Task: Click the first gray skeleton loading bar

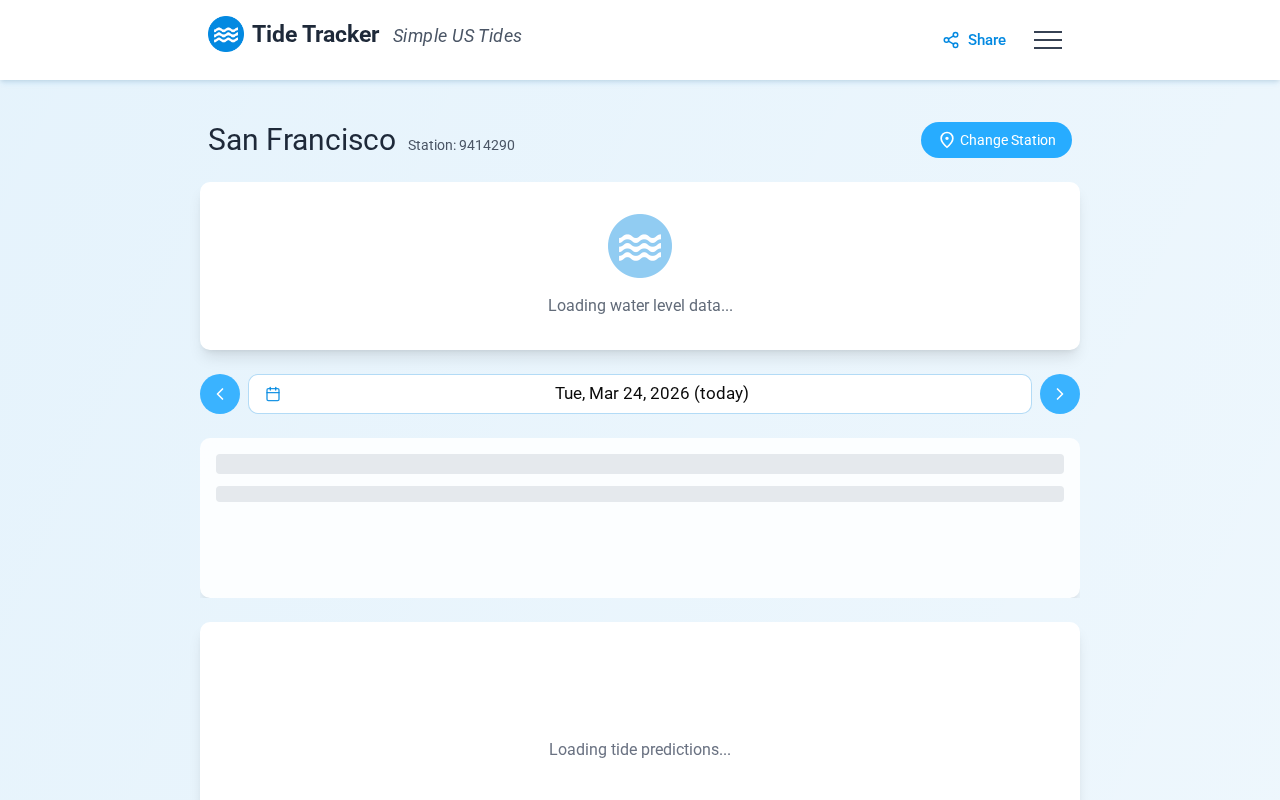Action: pos(640,464)
